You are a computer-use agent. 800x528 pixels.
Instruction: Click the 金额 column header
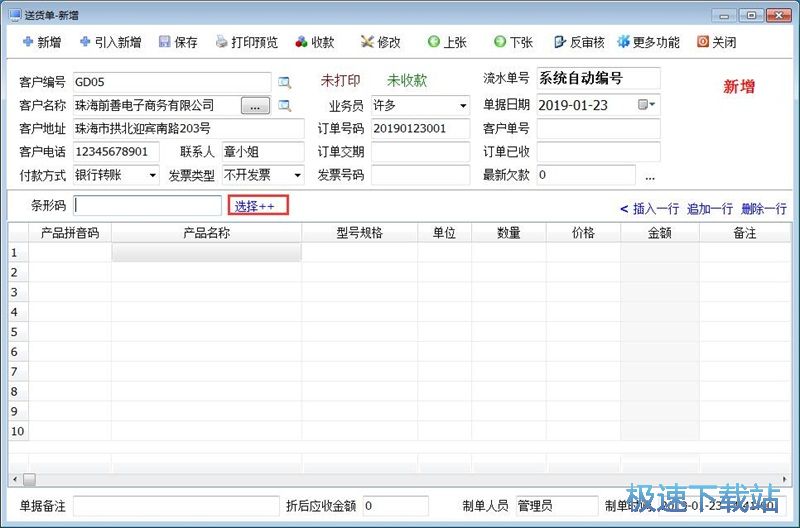tap(660, 233)
